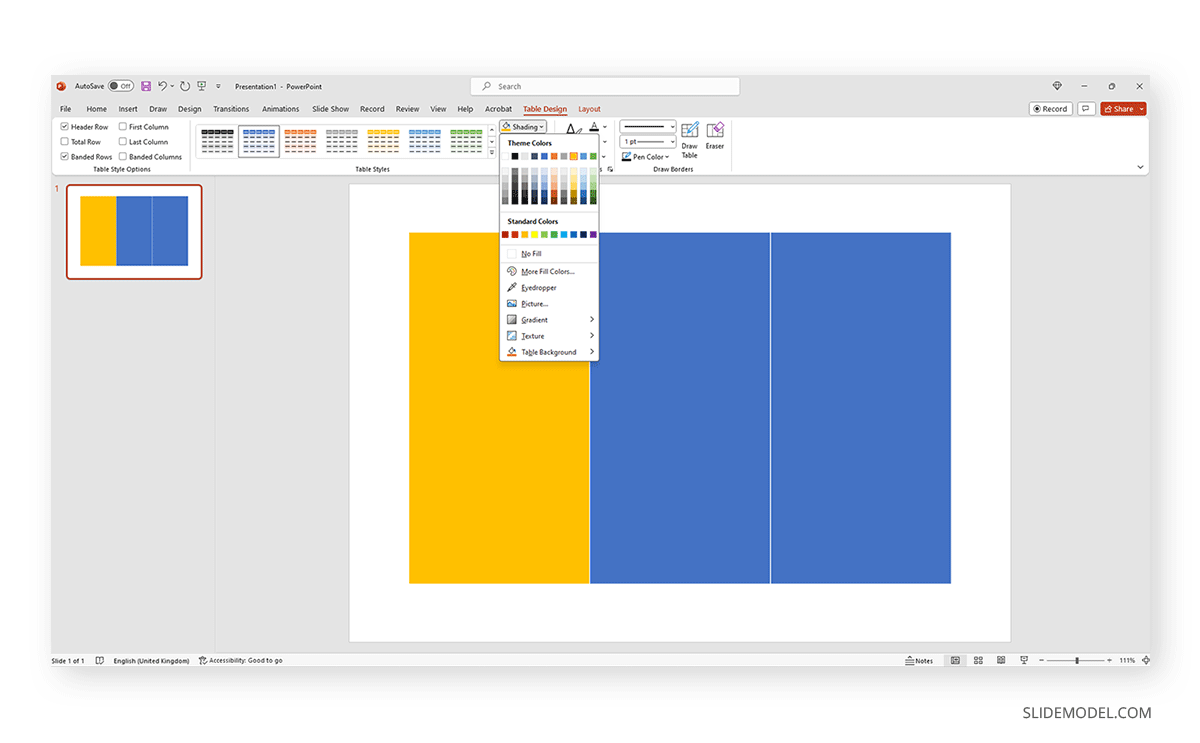Switch to the Insert tab
The image size is (1200, 743).
(x=128, y=109)
